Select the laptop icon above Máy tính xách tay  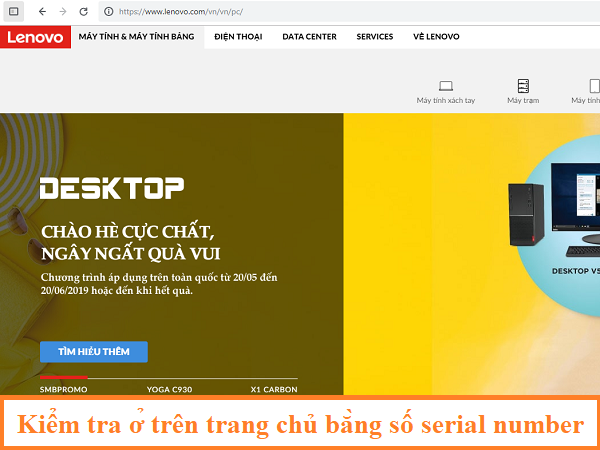point(446,86)
